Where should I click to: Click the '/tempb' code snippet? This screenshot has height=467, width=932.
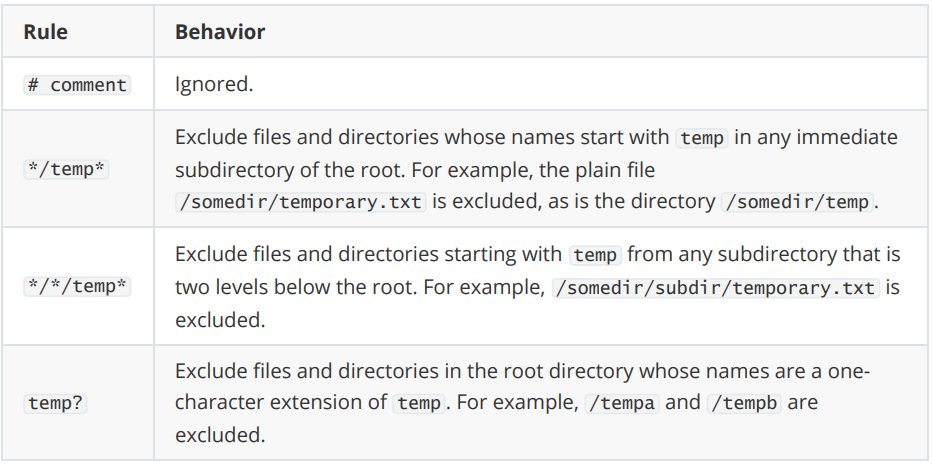[744, 403]
